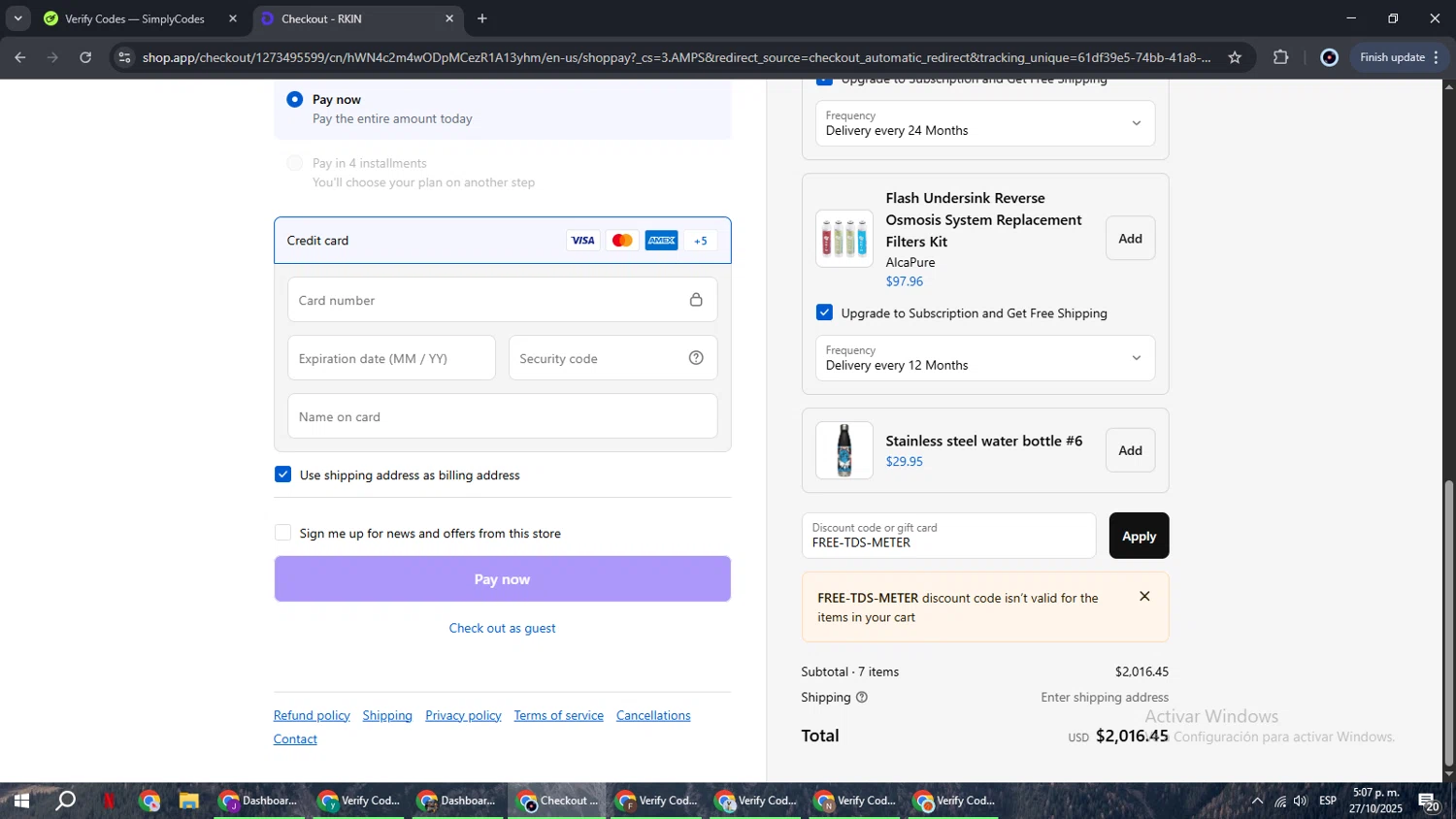Click the lock icon in the card number field
Screen dimensions: 1456x819
pyautogui.click(x=696, y=300)
